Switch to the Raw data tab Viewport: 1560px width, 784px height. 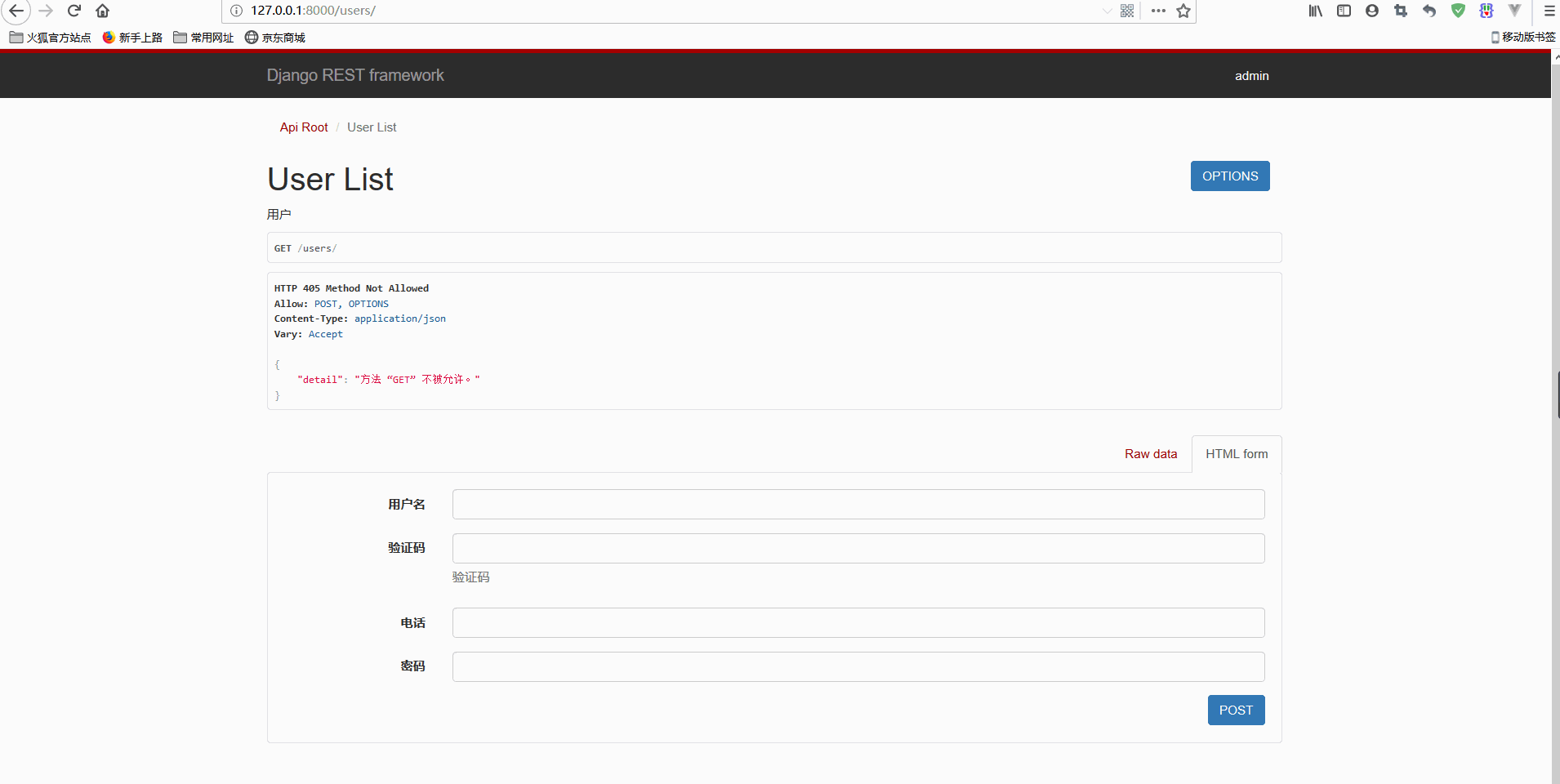pos(1151,453)
